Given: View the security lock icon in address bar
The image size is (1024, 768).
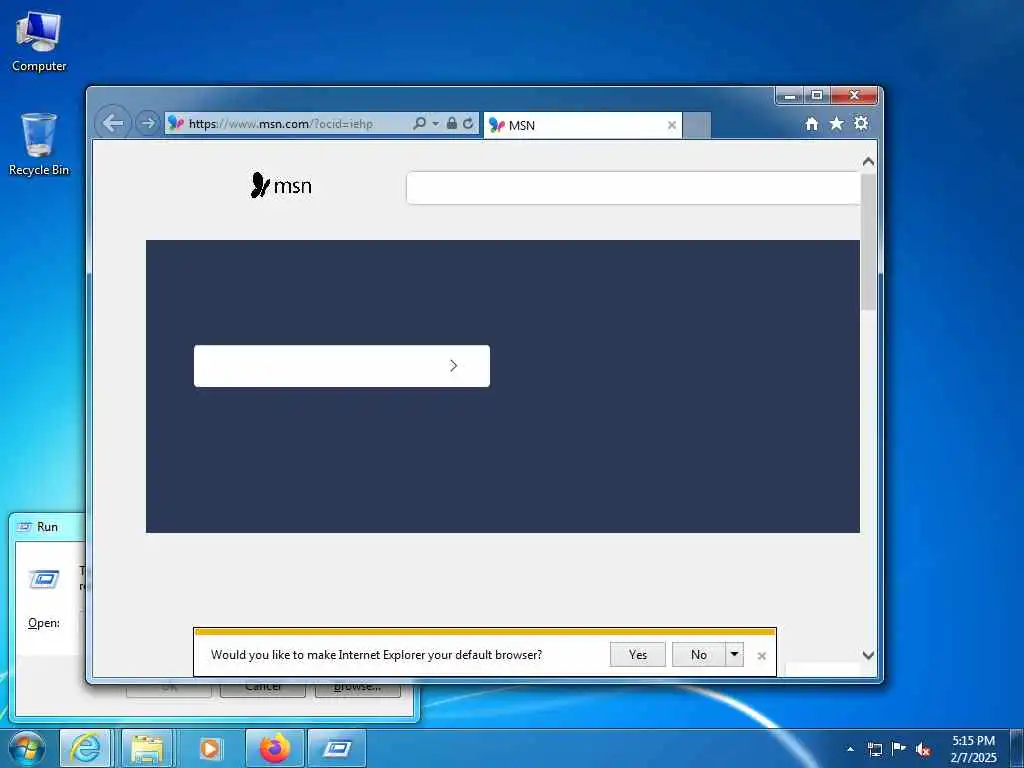Looking at the screenshot, I should pos(451,123).
